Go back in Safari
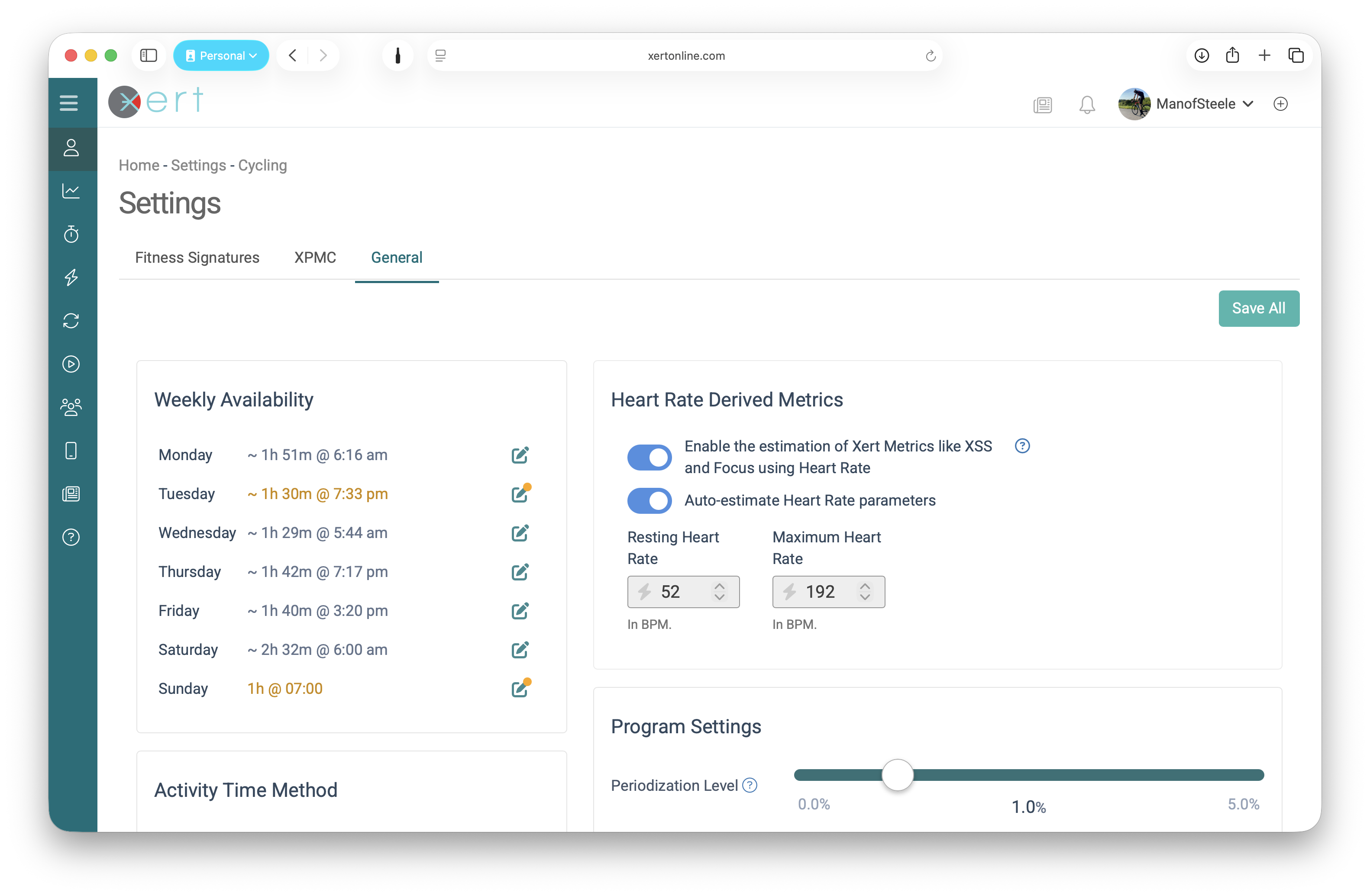Image resolution: width=1370 pixels, height=896 pixels. click(292, 56)
